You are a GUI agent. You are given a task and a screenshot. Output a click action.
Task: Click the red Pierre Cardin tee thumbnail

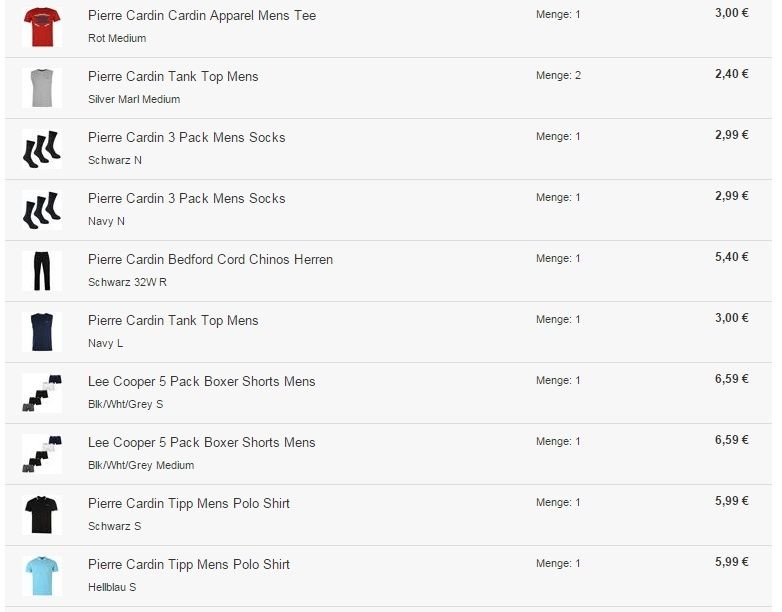(41, 26)
